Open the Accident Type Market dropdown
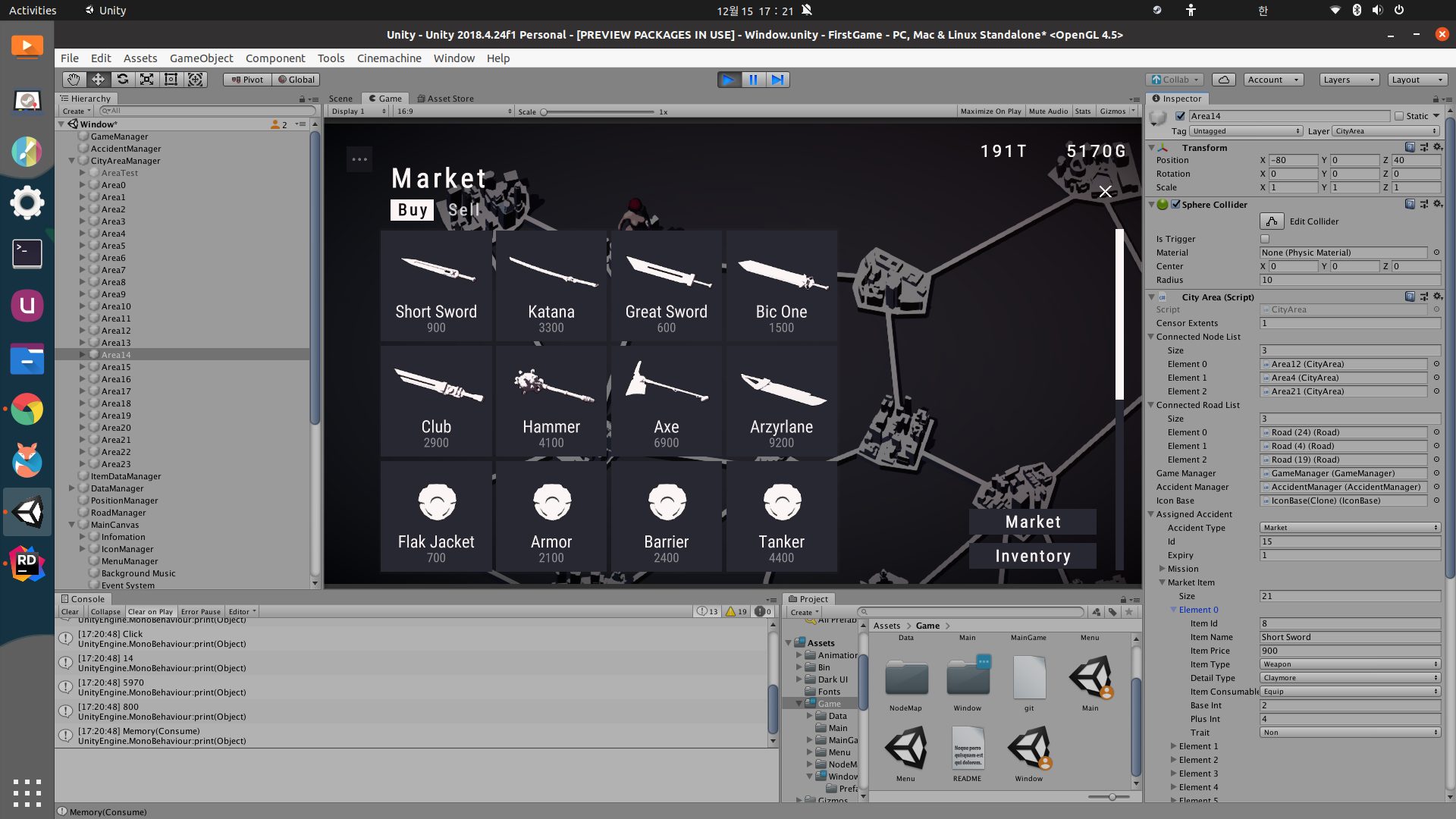 pos(1349,528)
